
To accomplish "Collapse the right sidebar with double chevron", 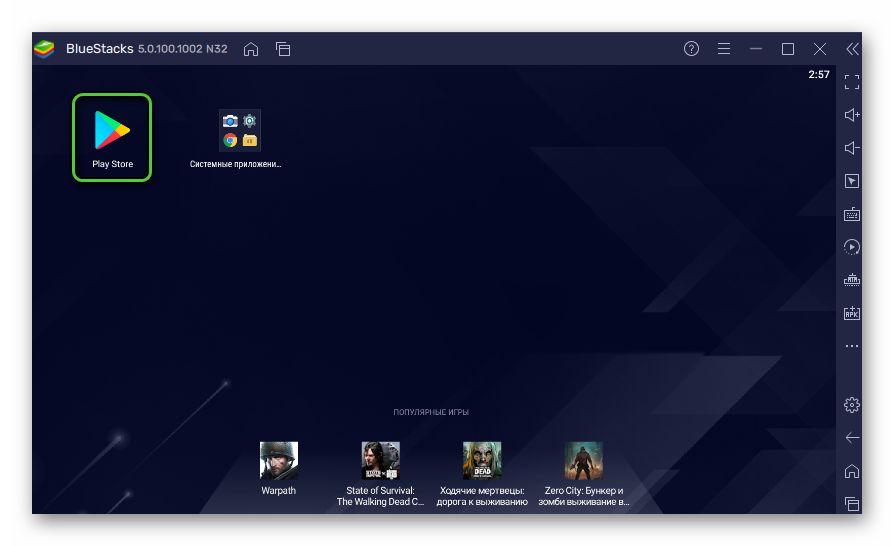I will point(852,49).
